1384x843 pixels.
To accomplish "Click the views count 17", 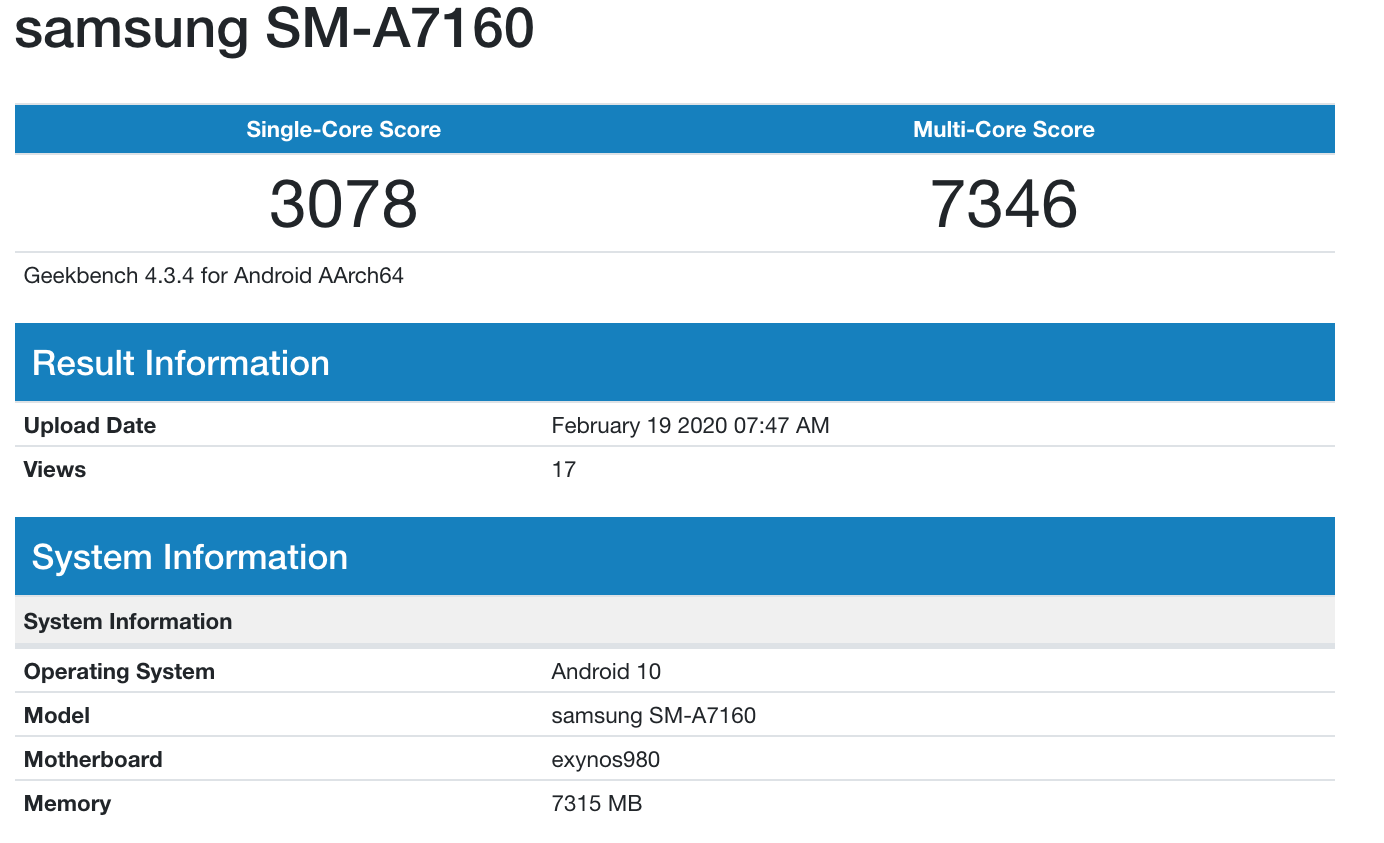I will click(x=564, y=470).
